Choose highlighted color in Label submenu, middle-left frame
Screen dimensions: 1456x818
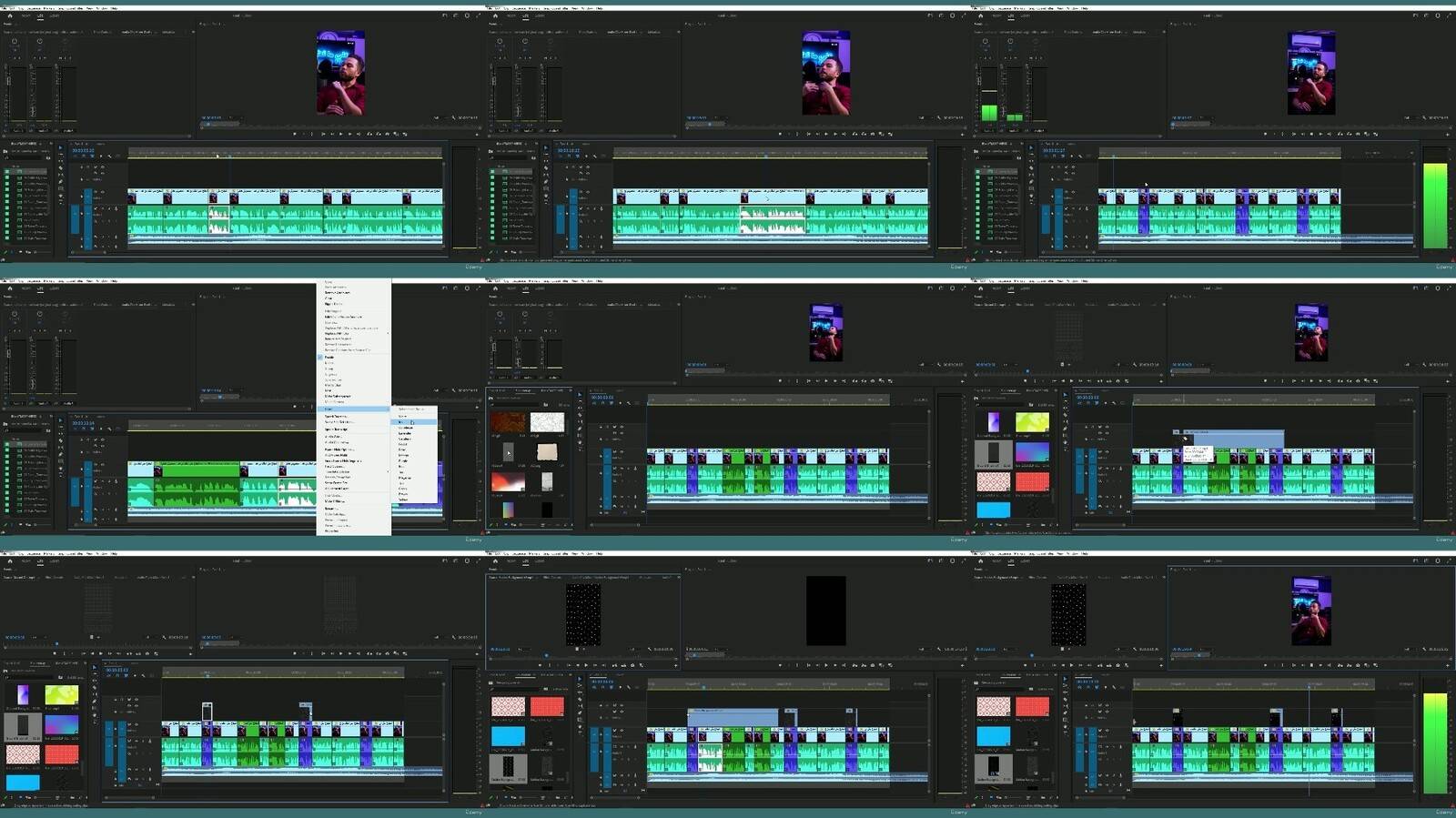414,421
